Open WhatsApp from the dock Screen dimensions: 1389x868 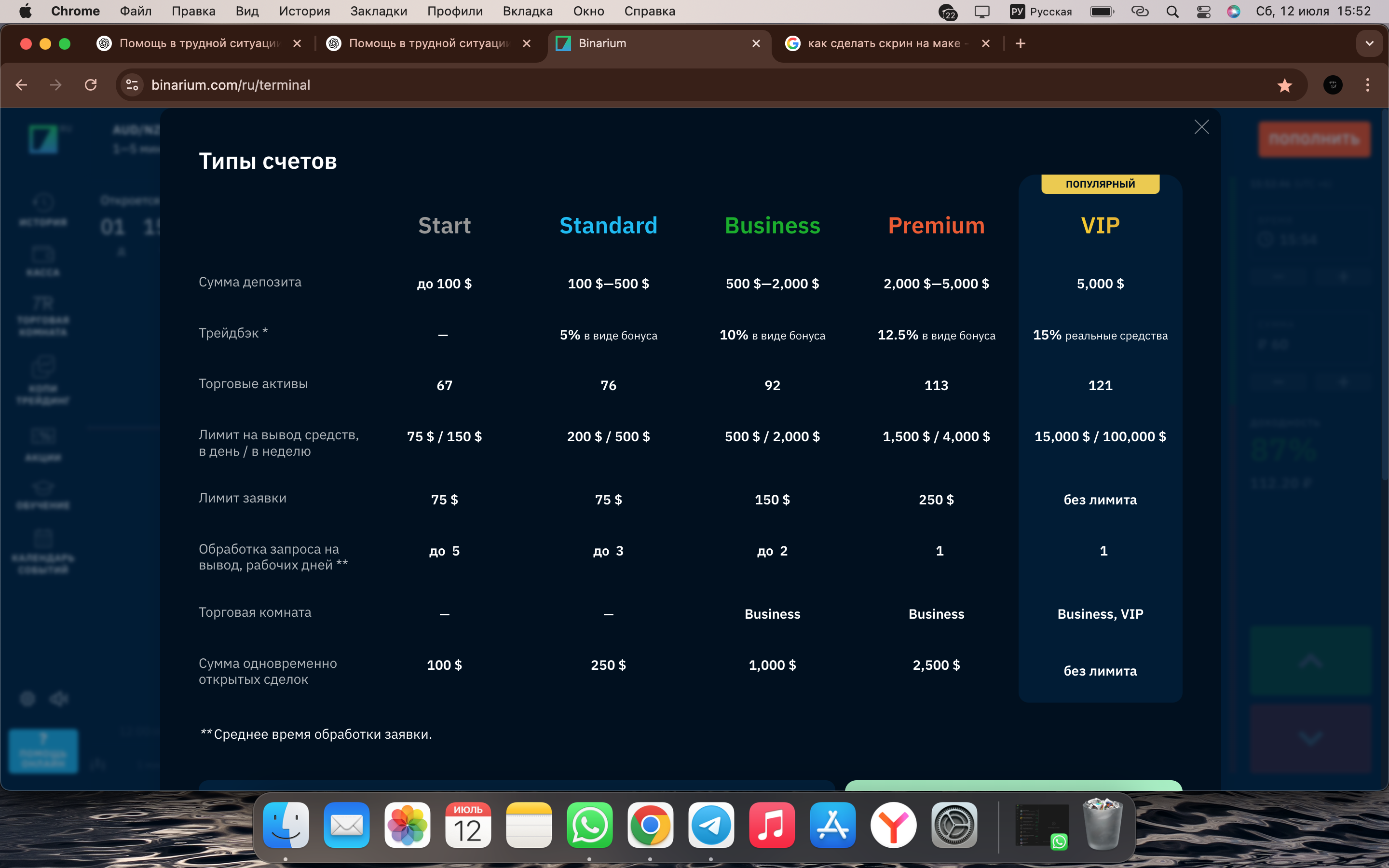coord(589,826)
